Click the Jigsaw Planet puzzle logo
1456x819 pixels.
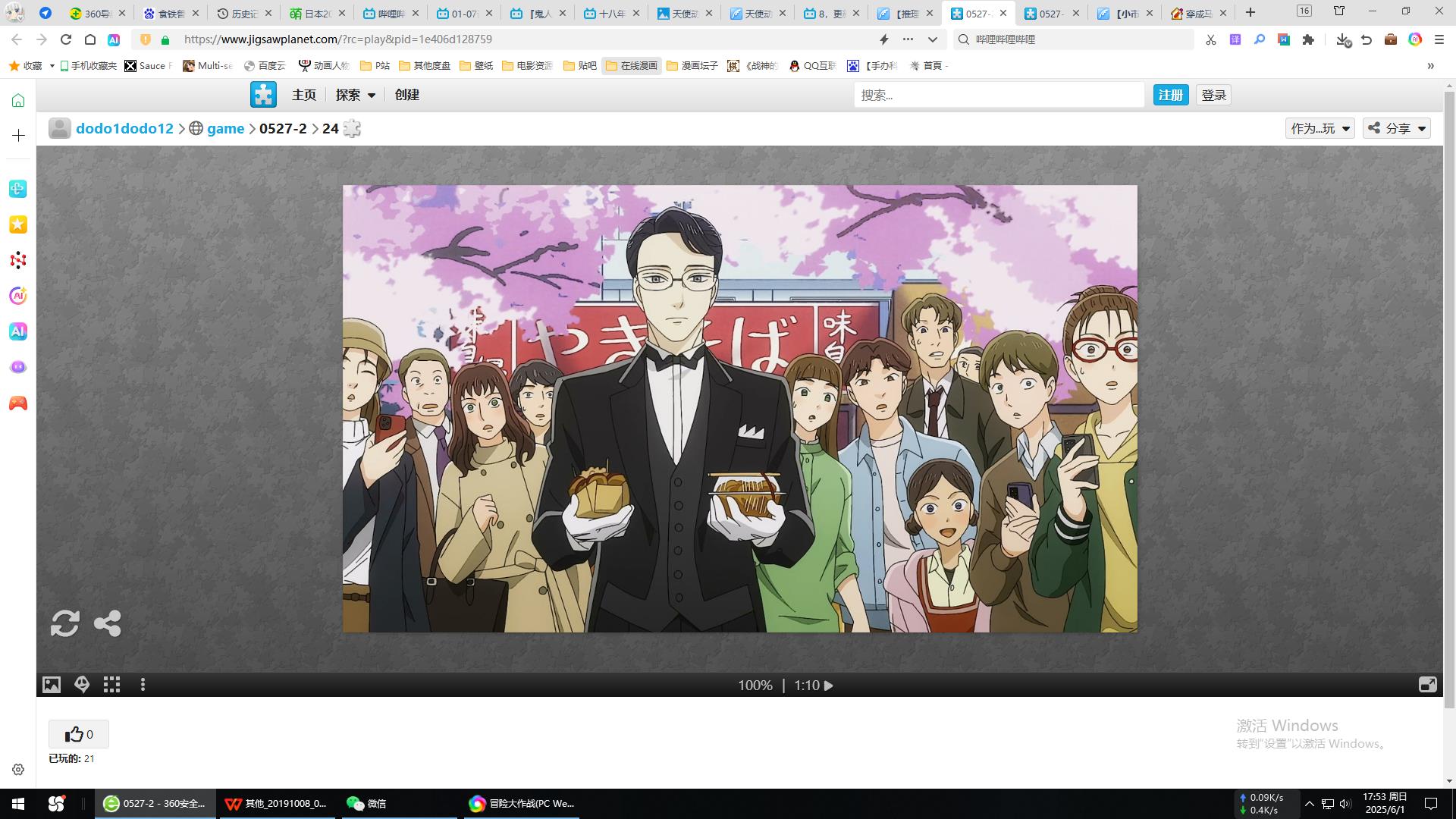coord(263,95)
